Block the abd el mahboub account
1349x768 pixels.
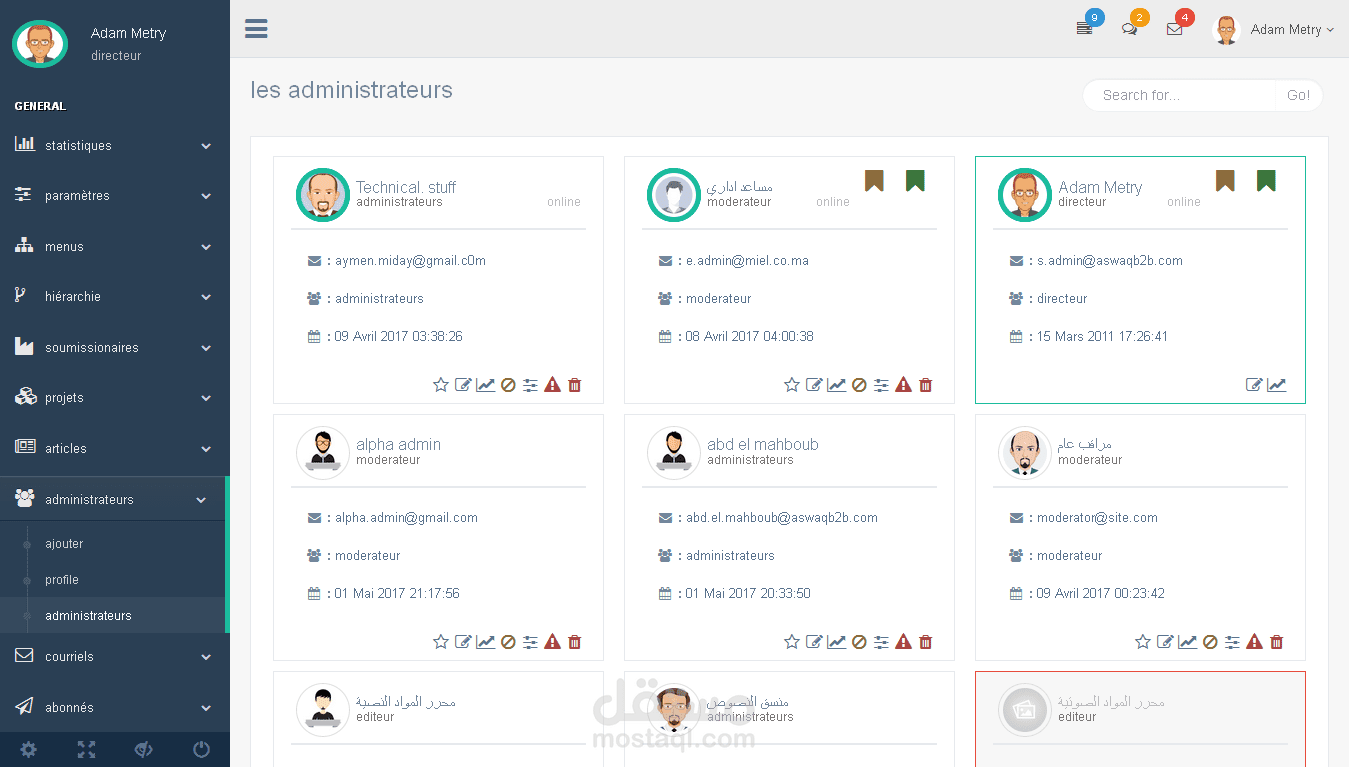(x=859, y=641)
